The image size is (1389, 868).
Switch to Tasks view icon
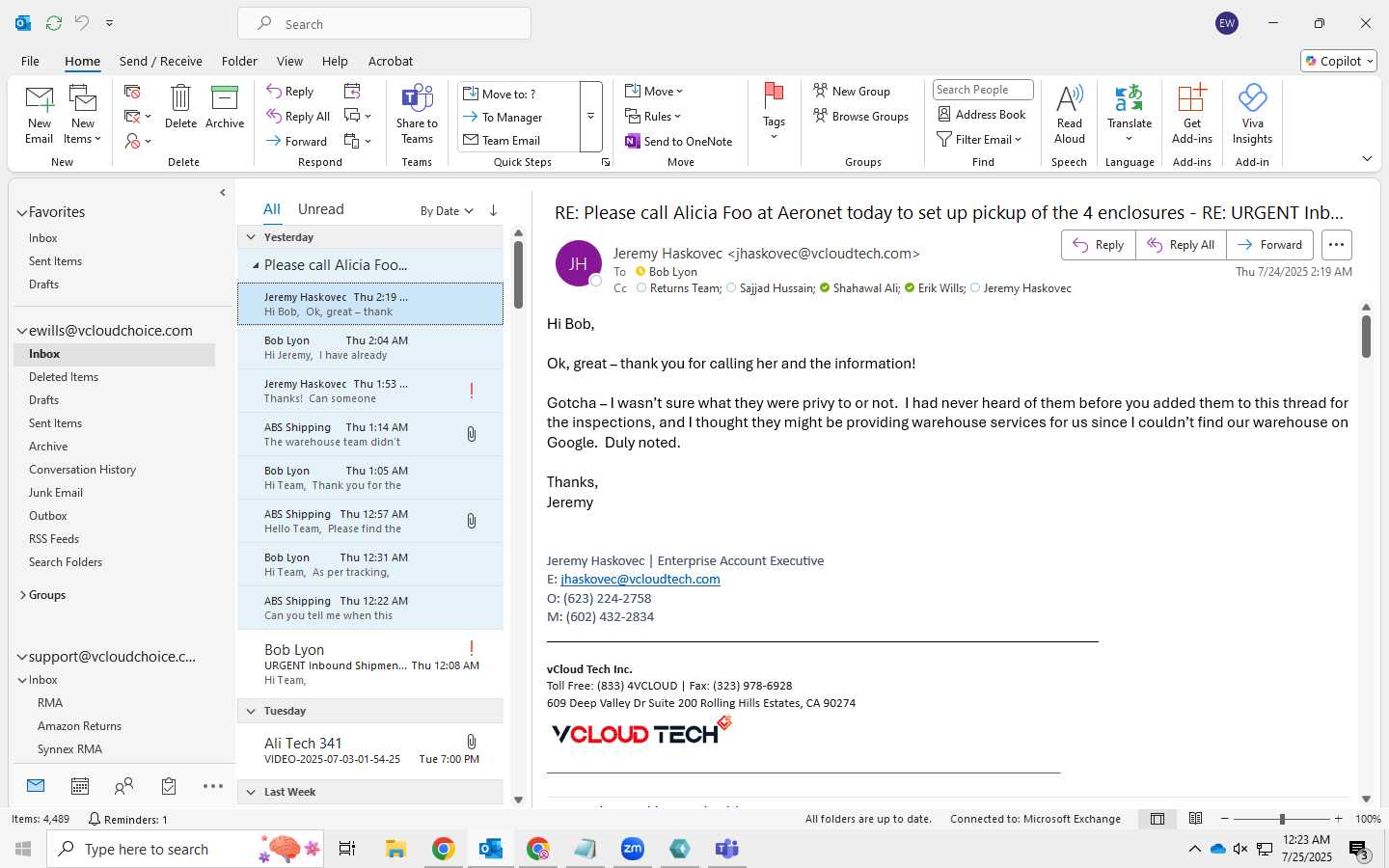169,786
